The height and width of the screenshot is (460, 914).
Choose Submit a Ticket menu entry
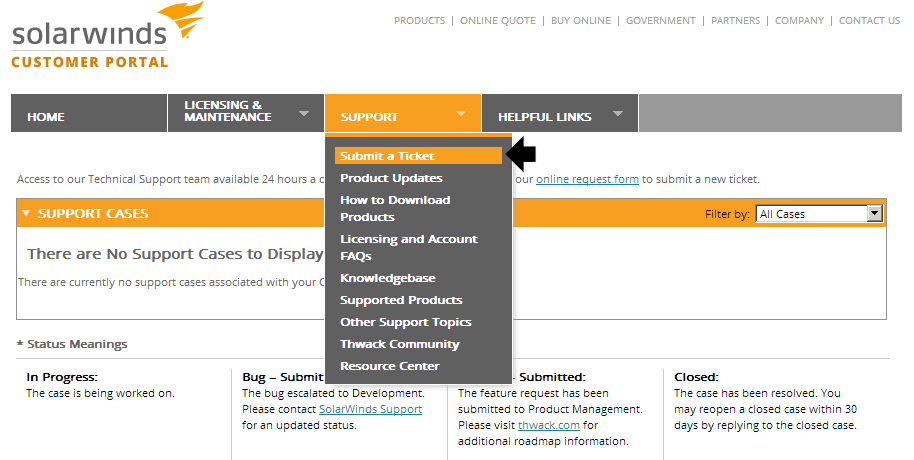[418, 156]
